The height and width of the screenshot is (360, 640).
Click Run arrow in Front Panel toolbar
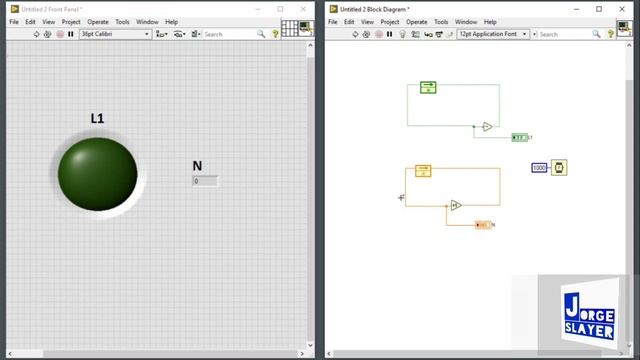click(36, 34)
